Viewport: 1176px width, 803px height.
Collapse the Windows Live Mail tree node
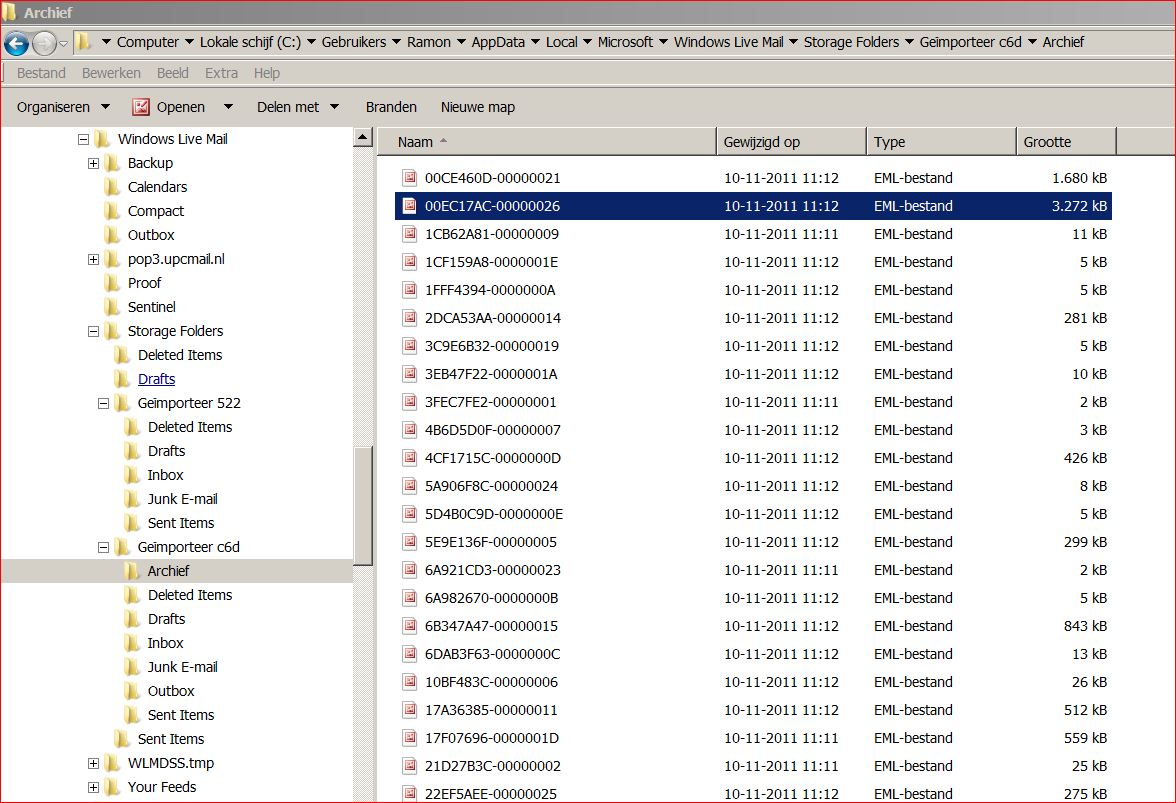[x=83, y=139]
